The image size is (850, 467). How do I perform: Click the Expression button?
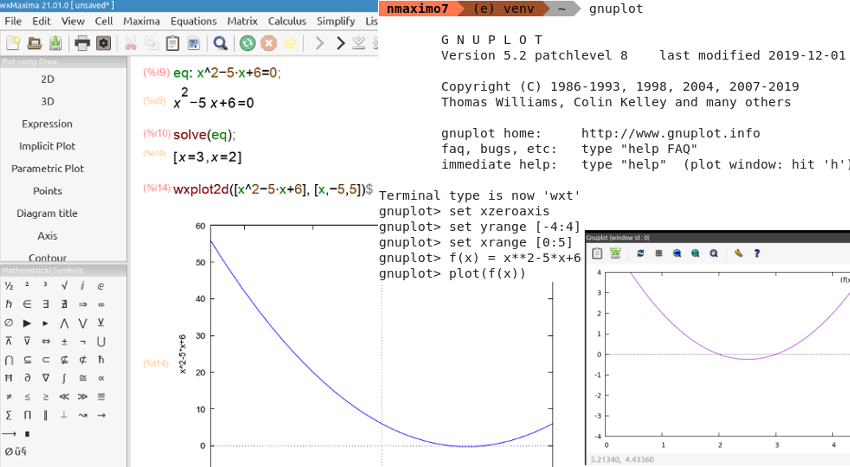pyautogui.click(x=48, y=124)
